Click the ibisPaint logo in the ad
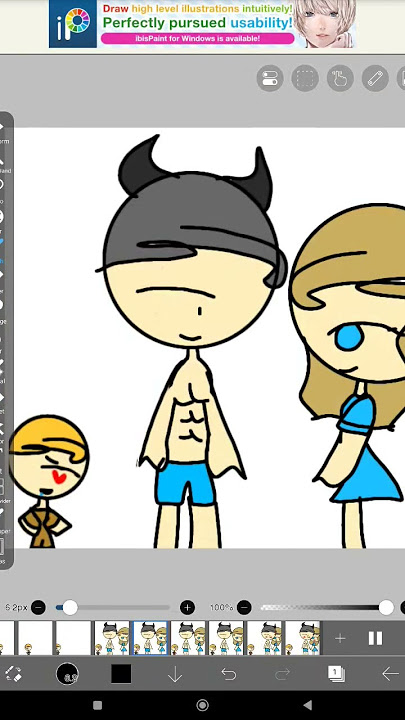 click(73, 24)
